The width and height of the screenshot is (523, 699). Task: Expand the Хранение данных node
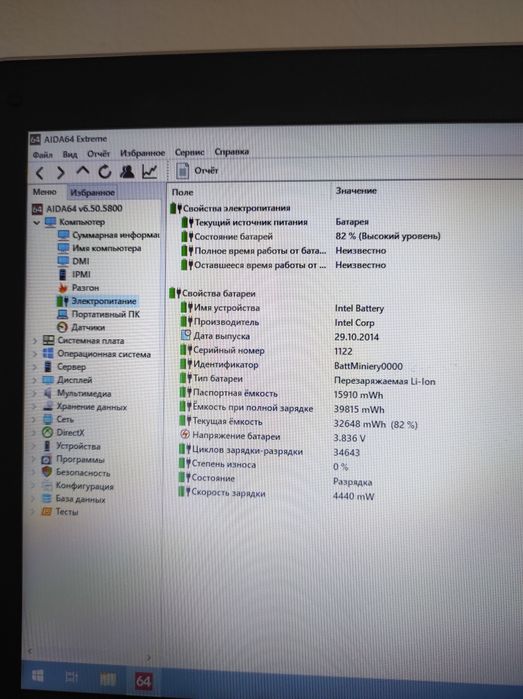[x=35, y=407]
